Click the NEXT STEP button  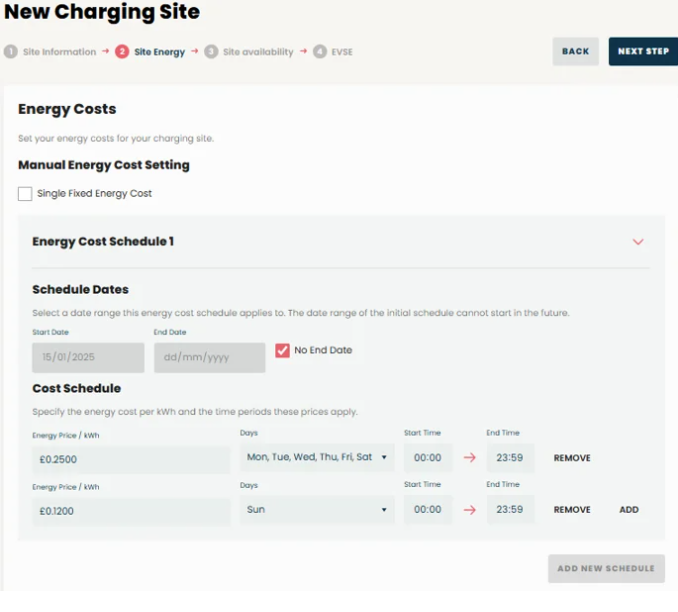(643, 51)
